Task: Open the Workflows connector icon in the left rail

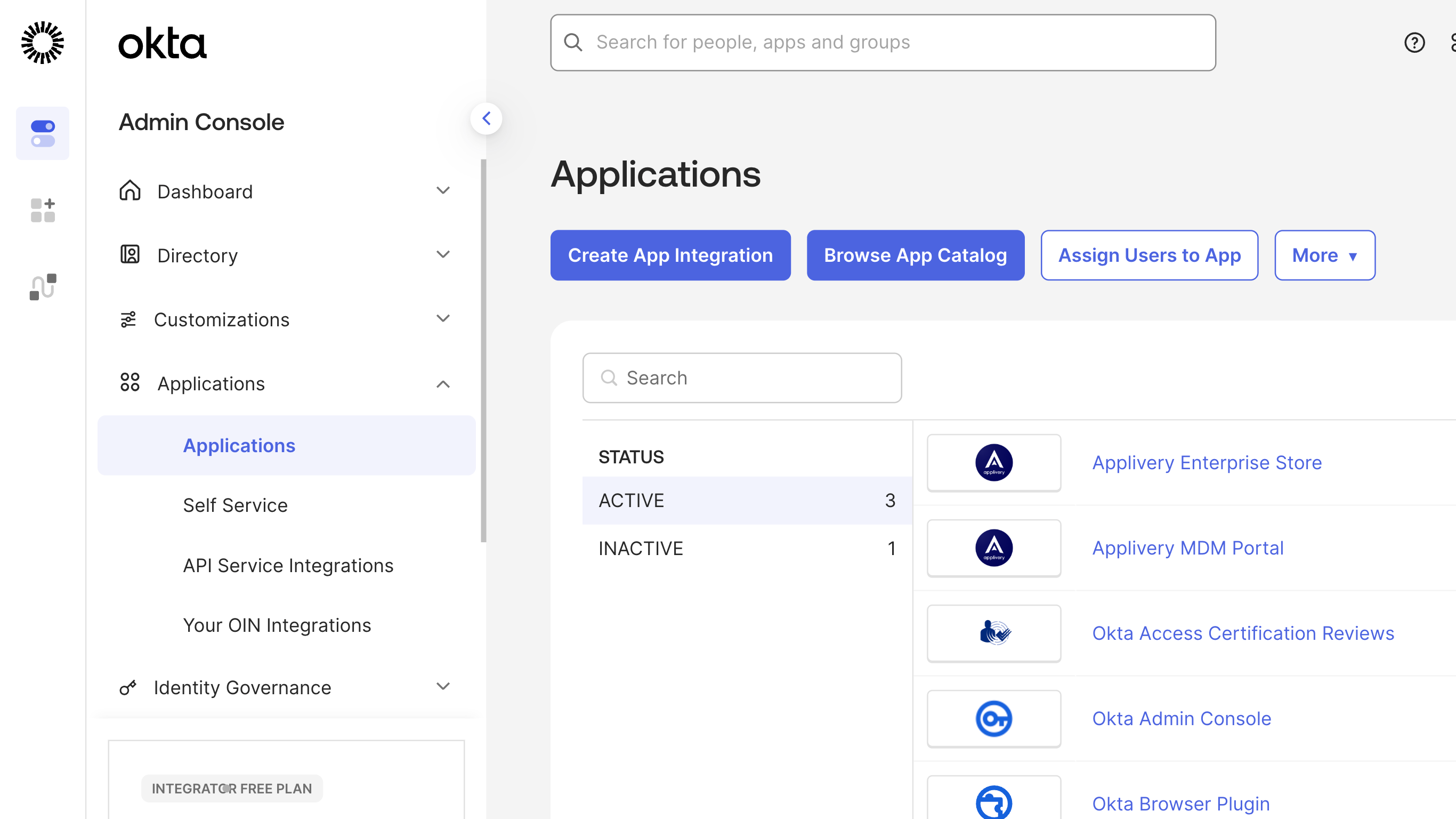Action: coord(43,287)
